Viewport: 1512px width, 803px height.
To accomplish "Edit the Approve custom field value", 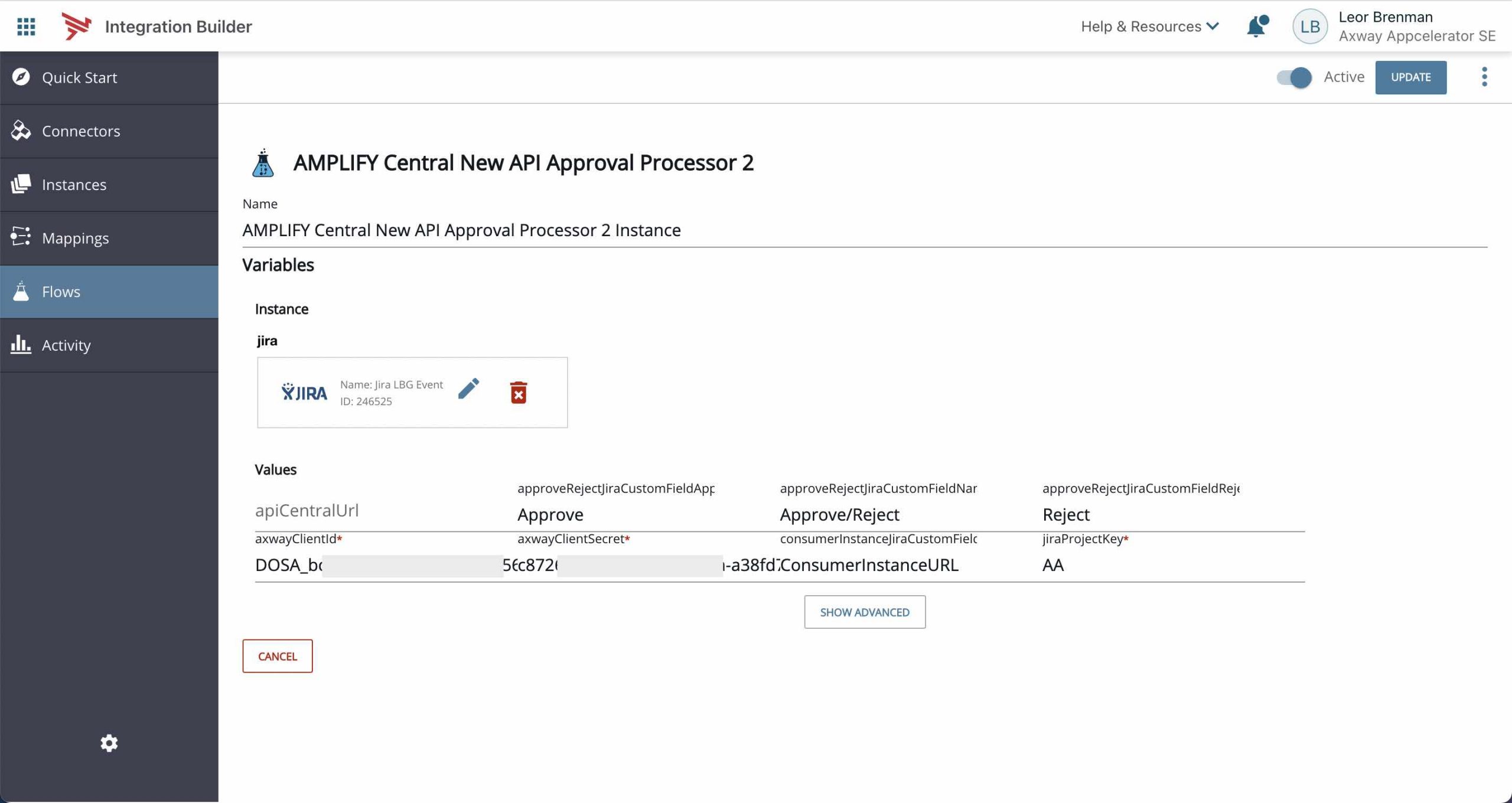I will [648, 514].
